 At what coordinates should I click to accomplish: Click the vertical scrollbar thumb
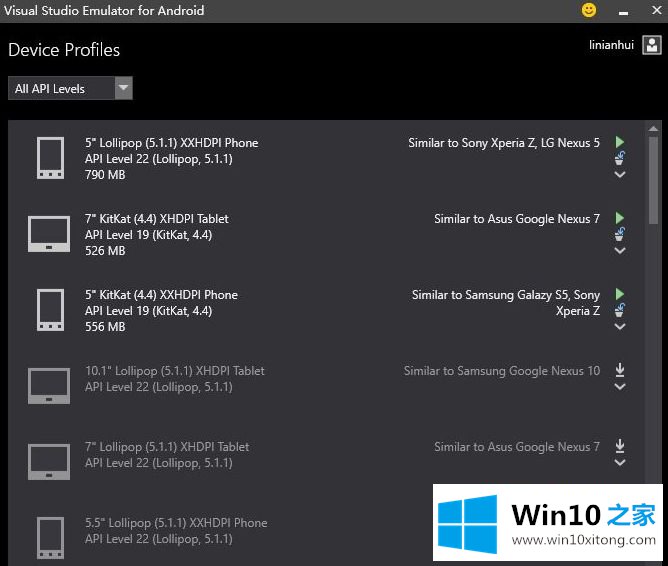click(x=654, y=180)
